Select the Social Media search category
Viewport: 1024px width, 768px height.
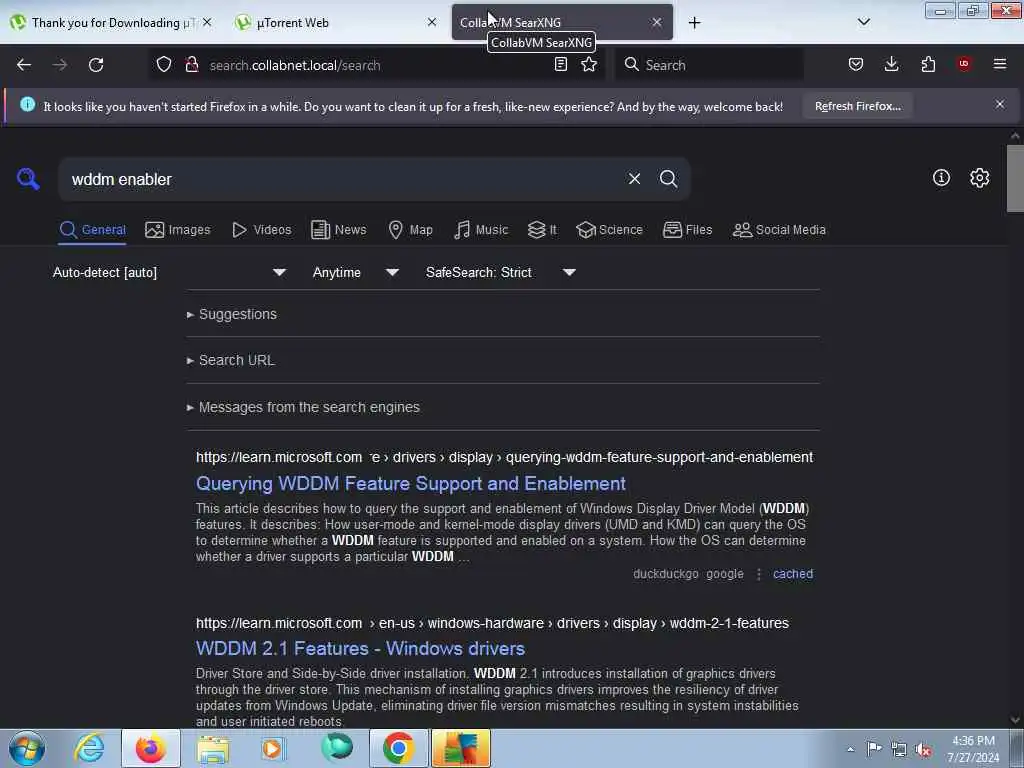[x=779, y=230]
